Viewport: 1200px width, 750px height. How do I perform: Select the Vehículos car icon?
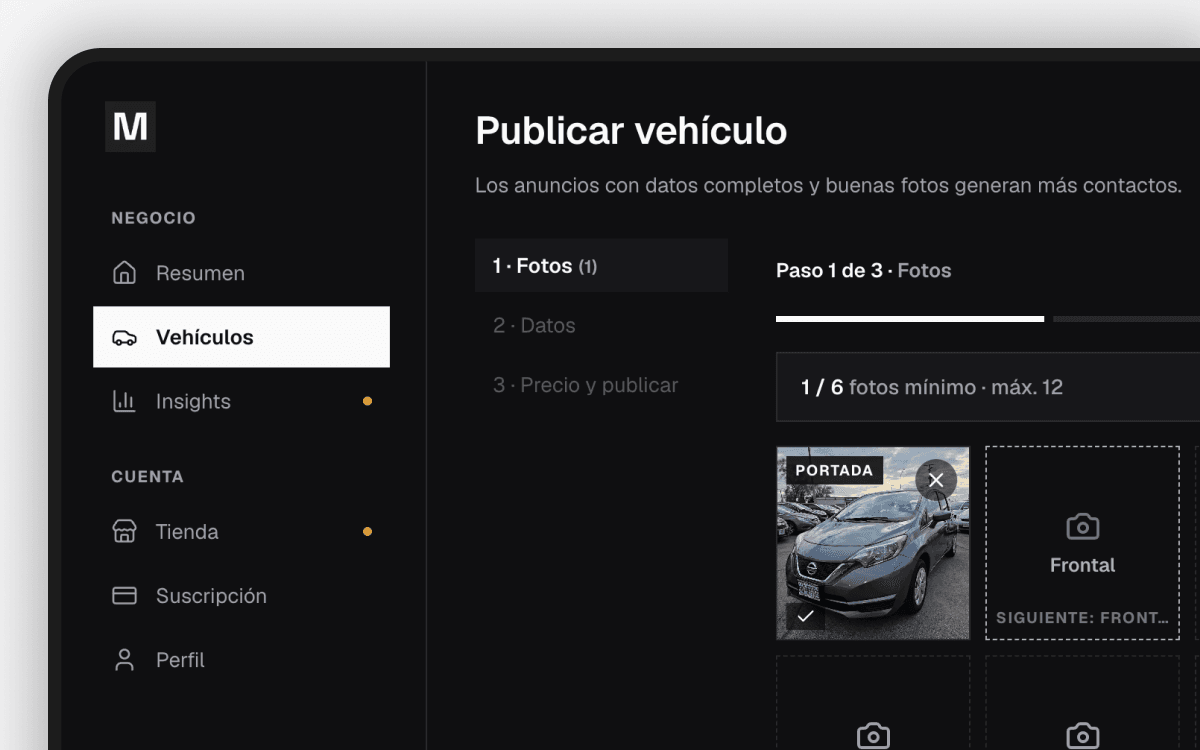(x=124, y=337)
